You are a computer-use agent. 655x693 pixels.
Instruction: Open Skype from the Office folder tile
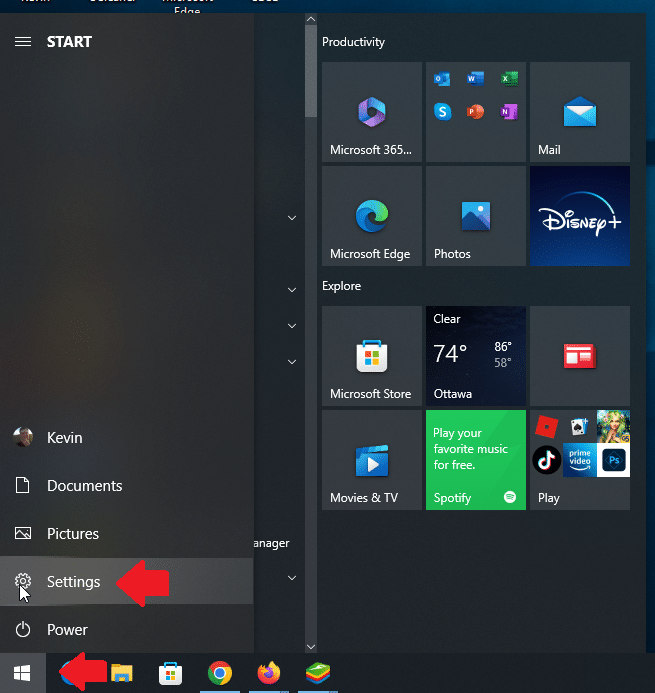coord(442,111)
